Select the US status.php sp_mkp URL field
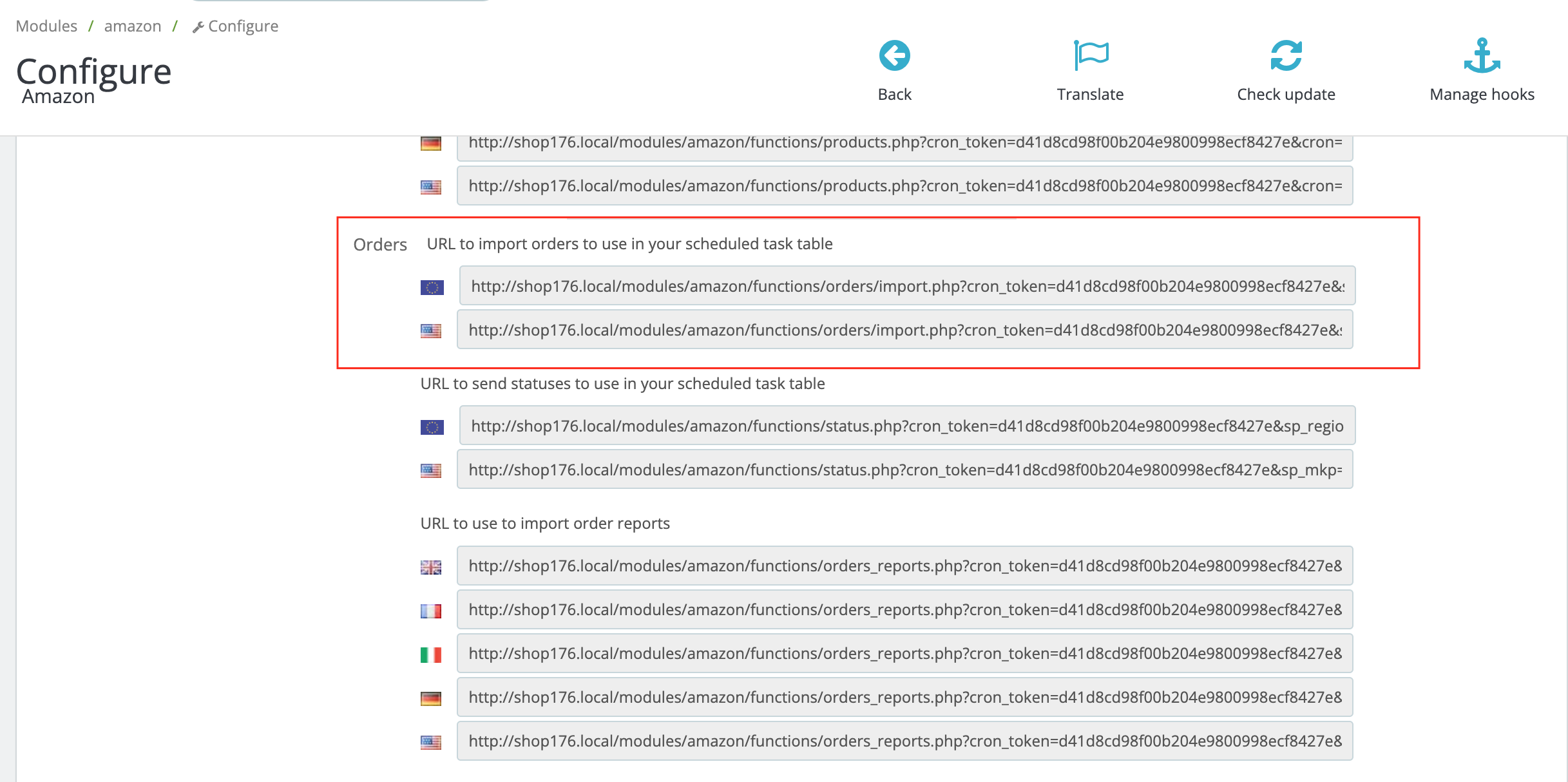The height and width of the screenshot is (782, 1568). click(904, 469)
